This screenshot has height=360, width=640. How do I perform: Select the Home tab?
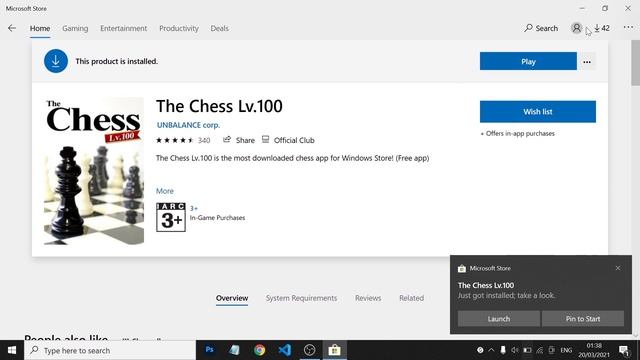tap(40, 28)
